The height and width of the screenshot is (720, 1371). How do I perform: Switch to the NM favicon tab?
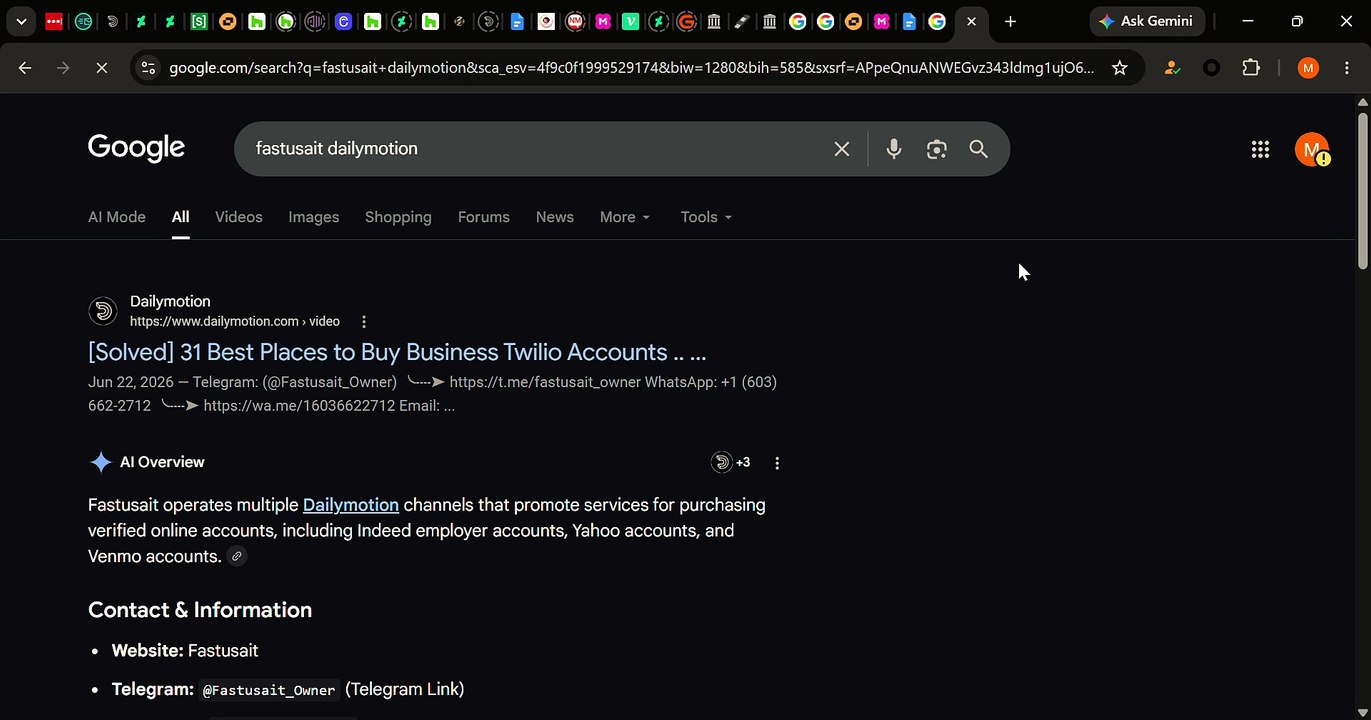pyautogui.click(x=575, y=21)
